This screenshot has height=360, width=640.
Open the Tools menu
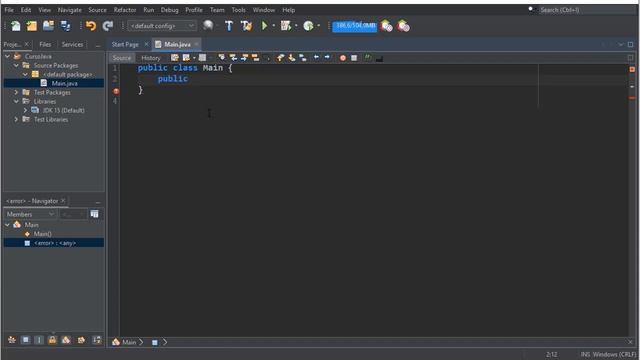click(x=238, y=10)
